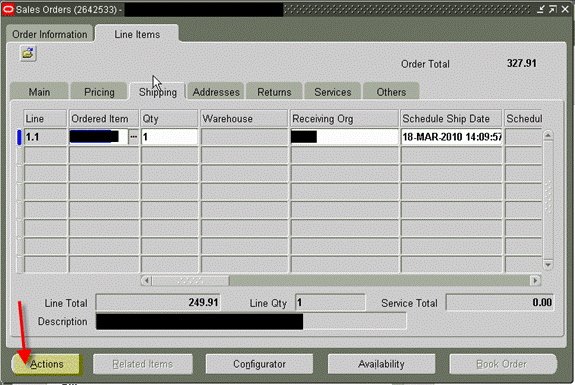The height and width of the screenshot is (385, 575).
Task: Check Availability button
Action: click(381, 364)
